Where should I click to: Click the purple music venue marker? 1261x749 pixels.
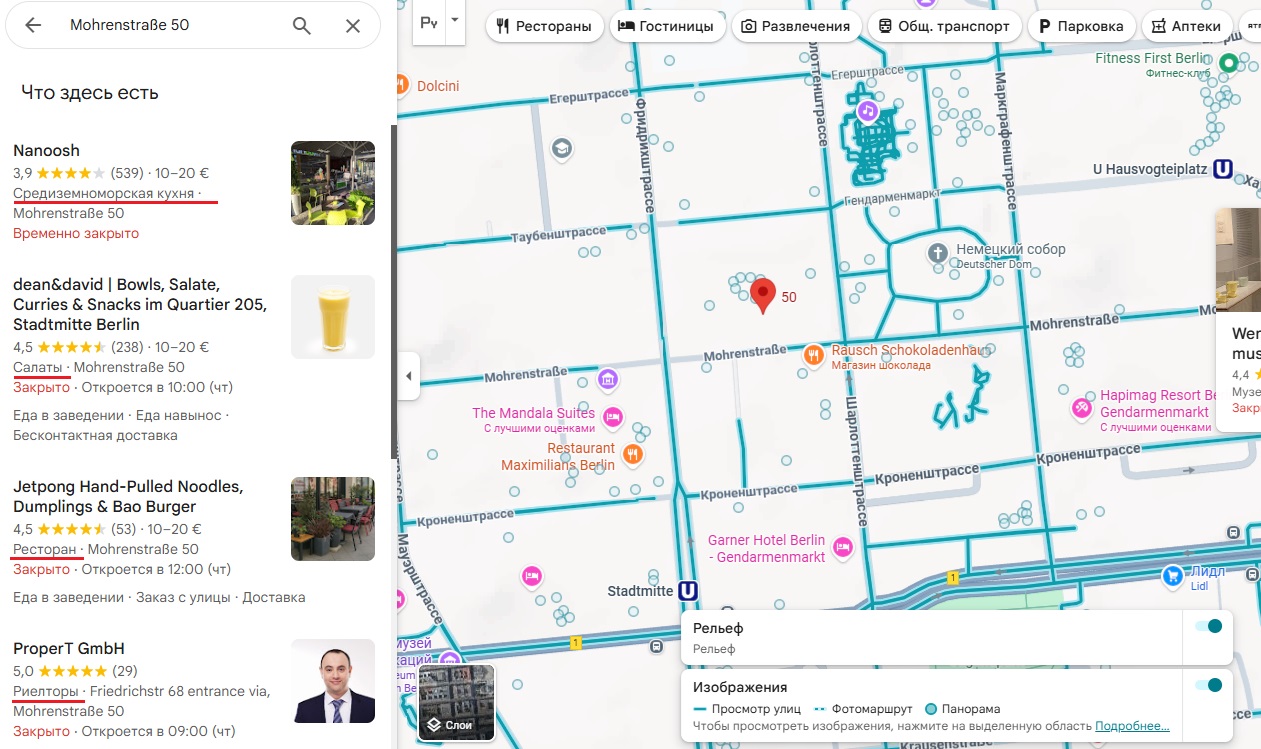(x=868, y=109)
